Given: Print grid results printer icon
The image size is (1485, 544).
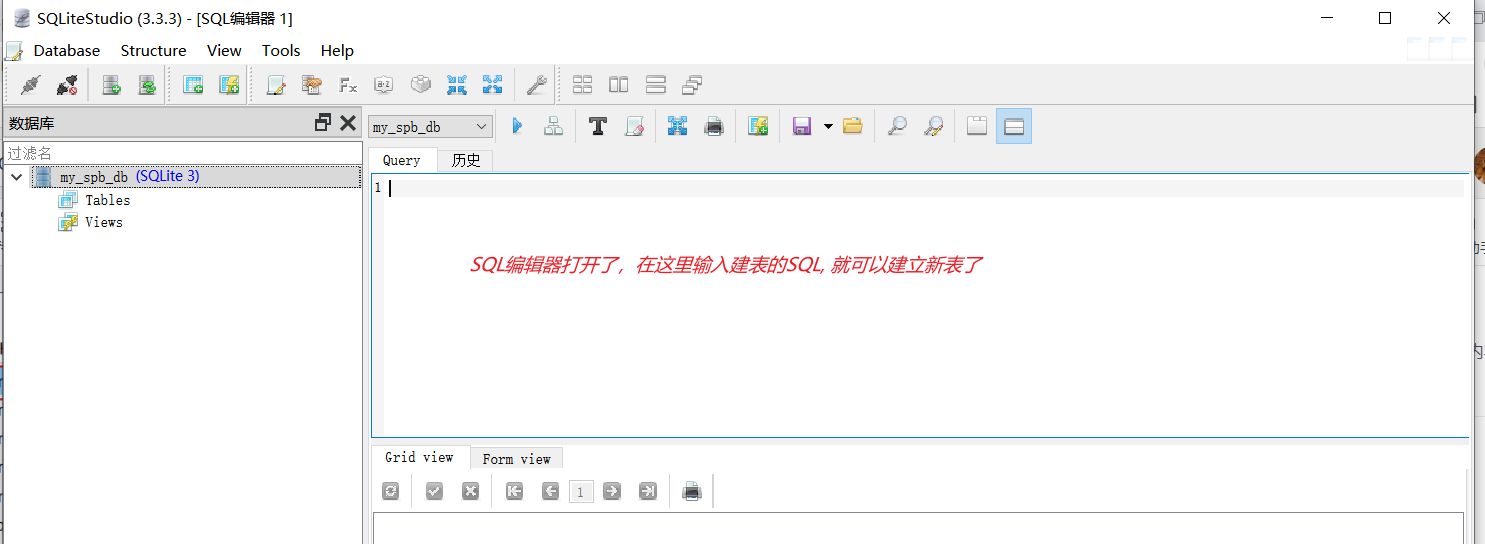Looking at the screenshot, I should click(692, 491).
